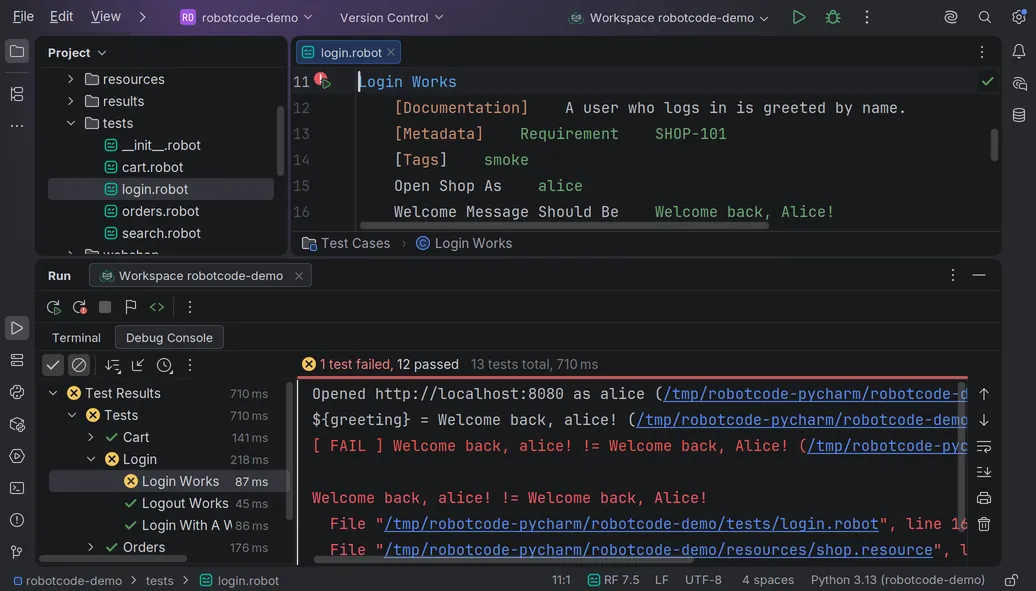The height and width of the screenshot is (591, 1036).
Task: Click the flag icon in the Run toolbar
Action: [x=131, y=307]
